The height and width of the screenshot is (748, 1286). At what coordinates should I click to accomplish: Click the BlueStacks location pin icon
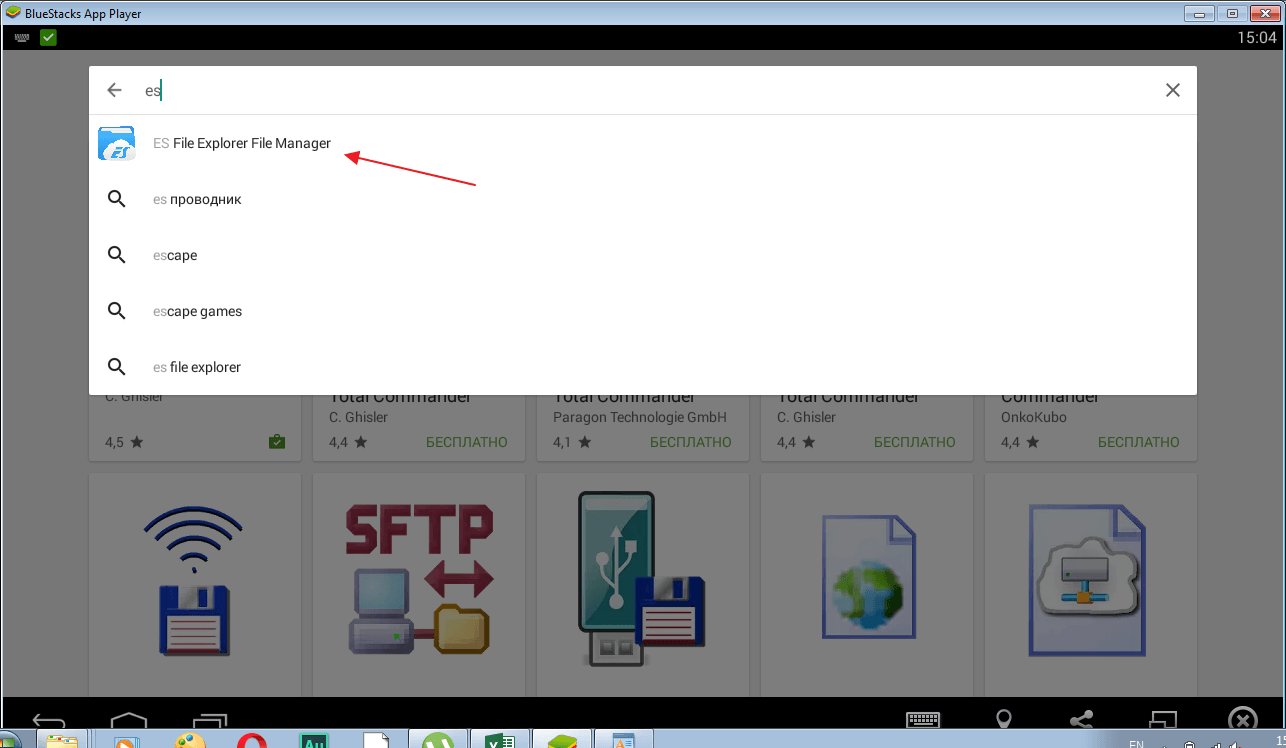(x=1003, y=720)
